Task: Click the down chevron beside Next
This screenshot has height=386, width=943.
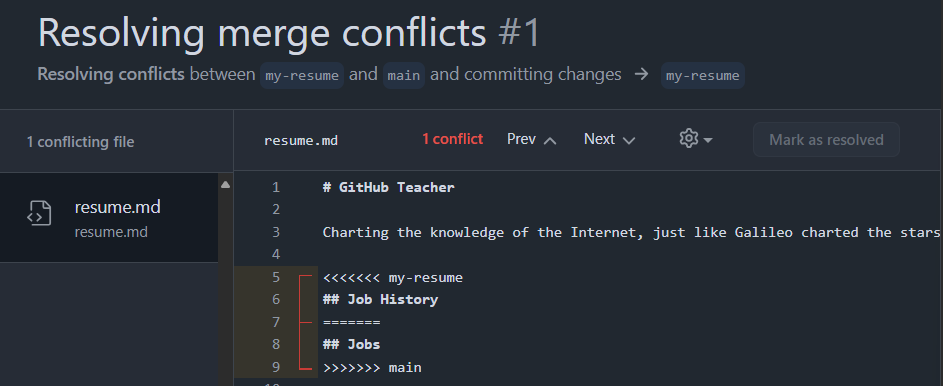Action: (628, 141)
